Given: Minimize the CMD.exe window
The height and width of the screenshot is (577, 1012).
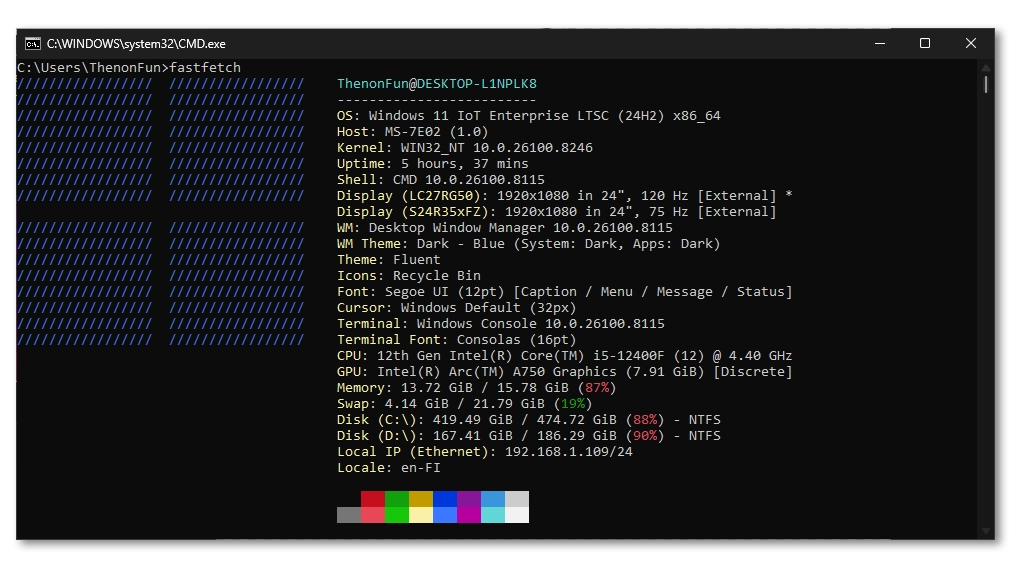Looking at the screenshot, I should tap(880, 43).
